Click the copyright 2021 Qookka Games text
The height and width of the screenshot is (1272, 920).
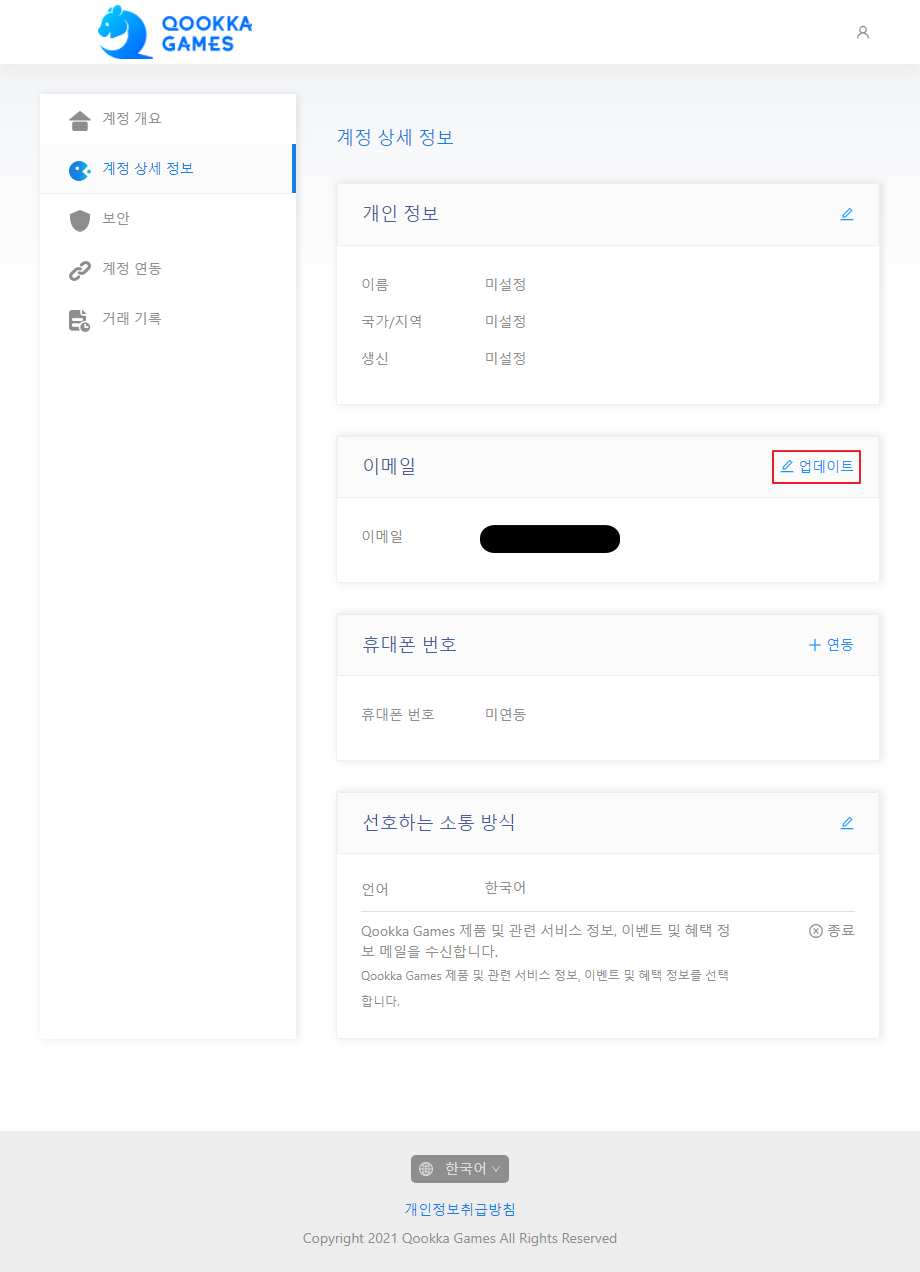click(460, 1238)
